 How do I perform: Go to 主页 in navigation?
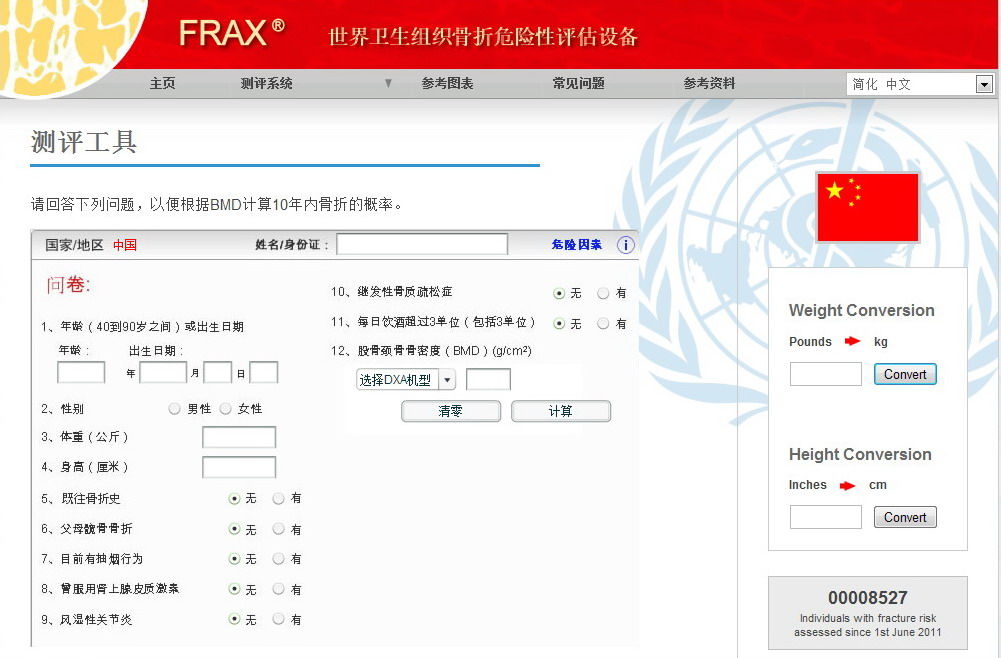point(162,83)
